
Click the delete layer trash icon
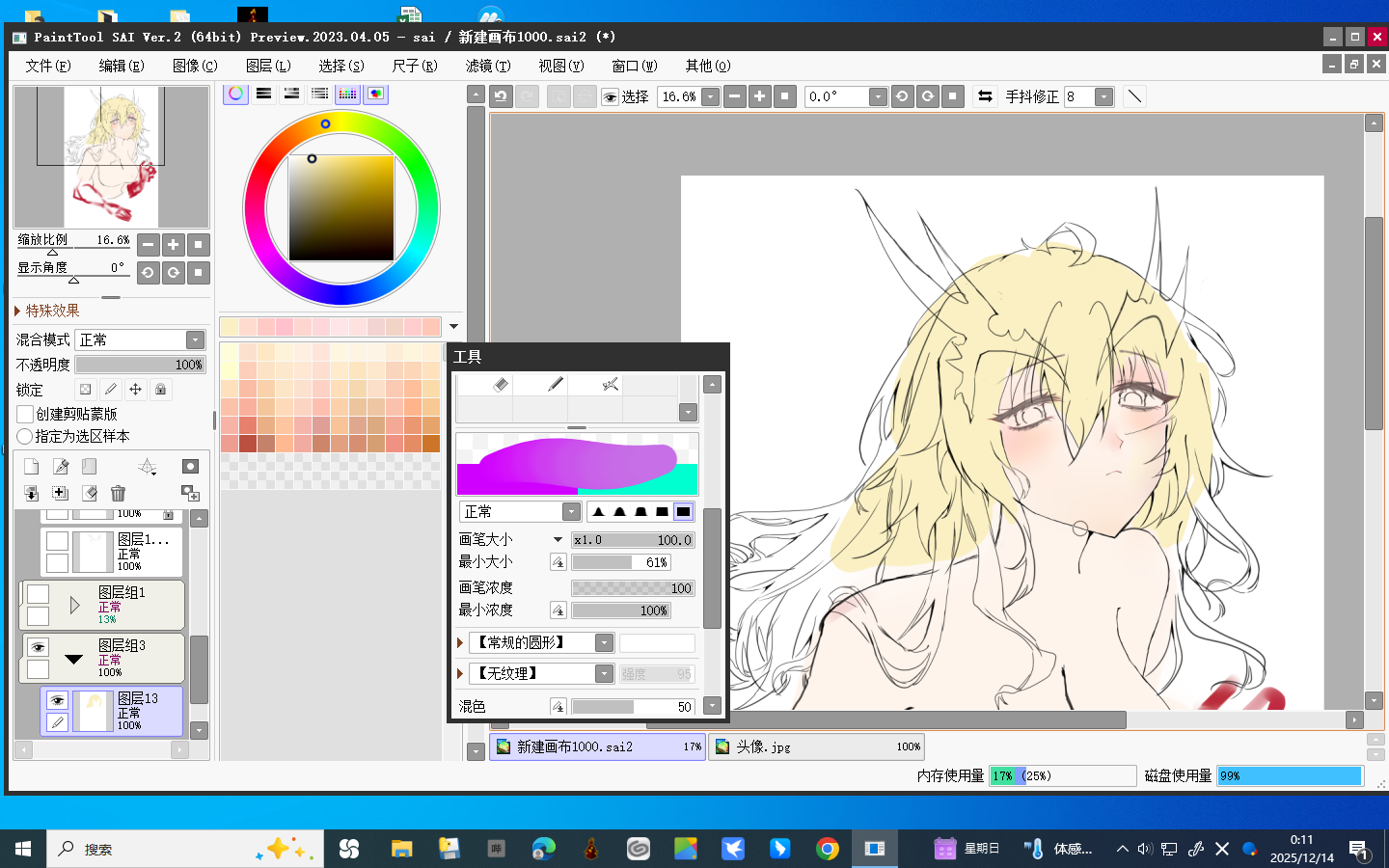(118, 493)
